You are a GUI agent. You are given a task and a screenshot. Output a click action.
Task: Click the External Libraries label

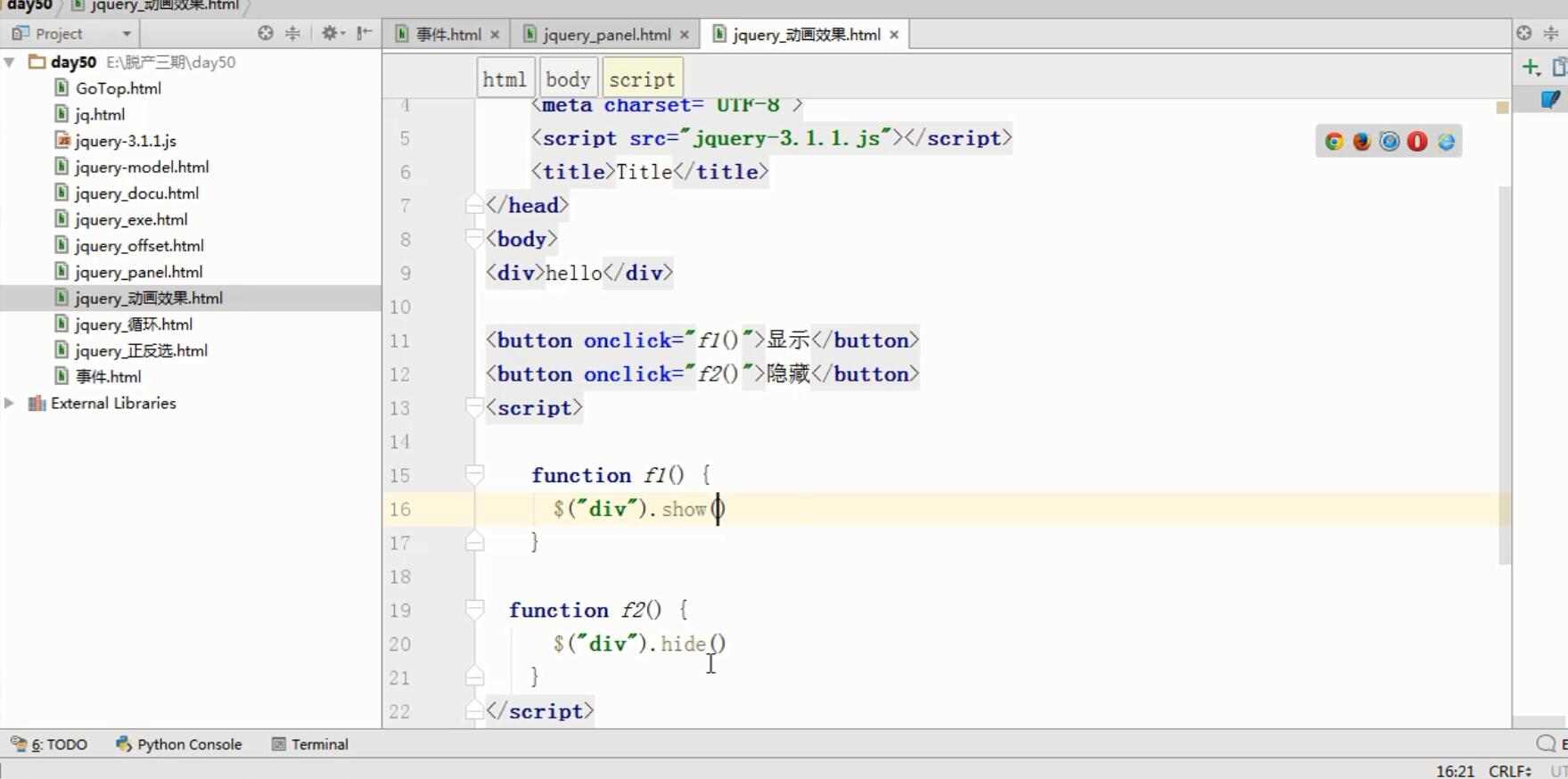pyautogui.click(x=113, y=403)
